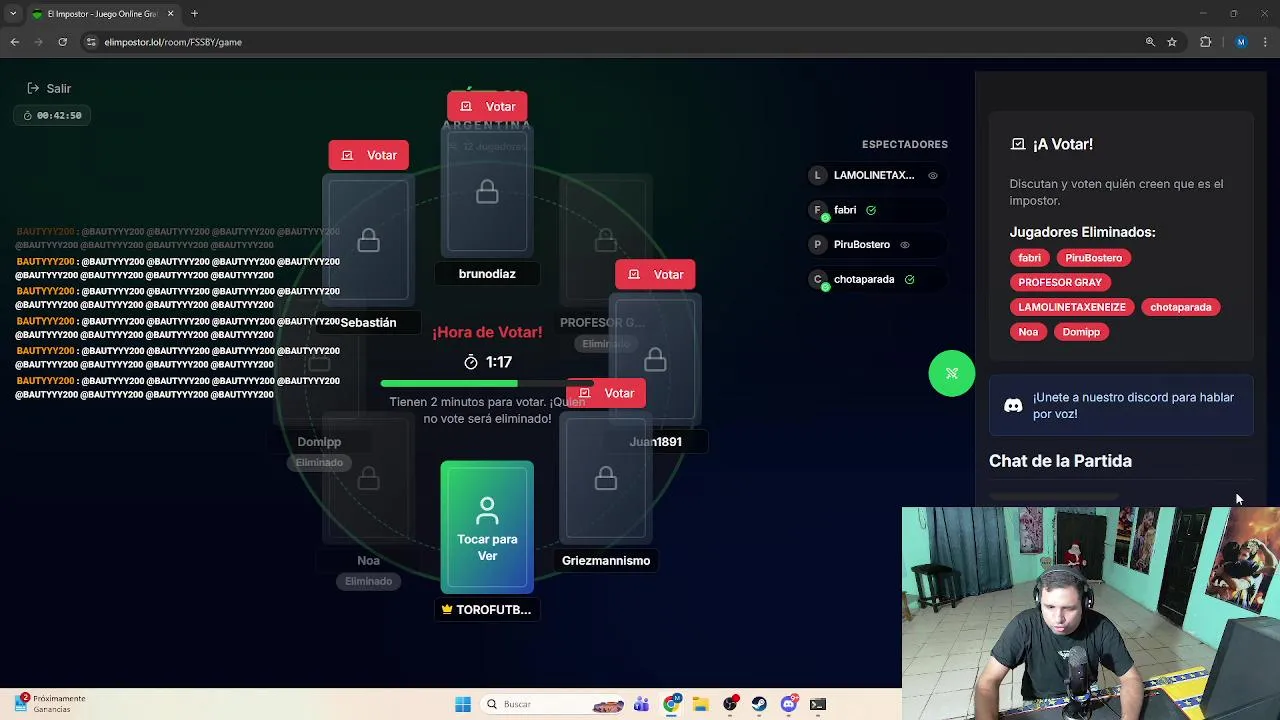Open Discord from the taskbar
The width and height of the screenshot is (1280, 720).
coord(789,704)
